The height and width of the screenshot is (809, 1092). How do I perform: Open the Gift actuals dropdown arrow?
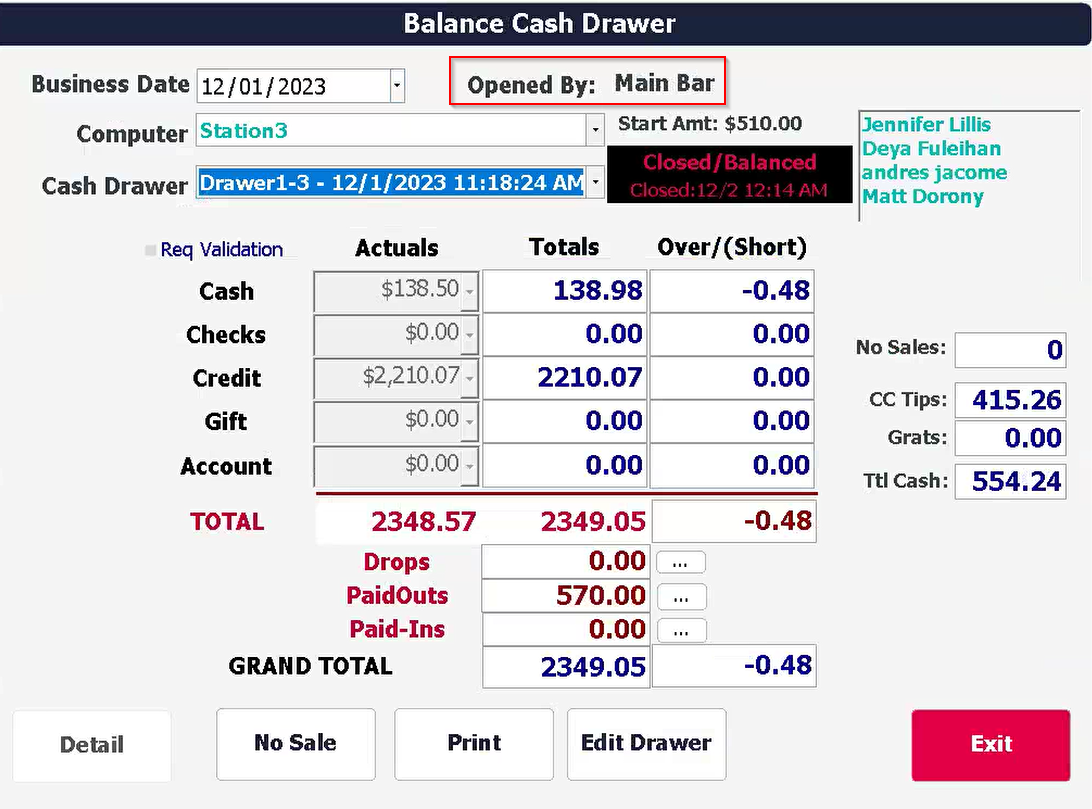[x=470, y=422]
